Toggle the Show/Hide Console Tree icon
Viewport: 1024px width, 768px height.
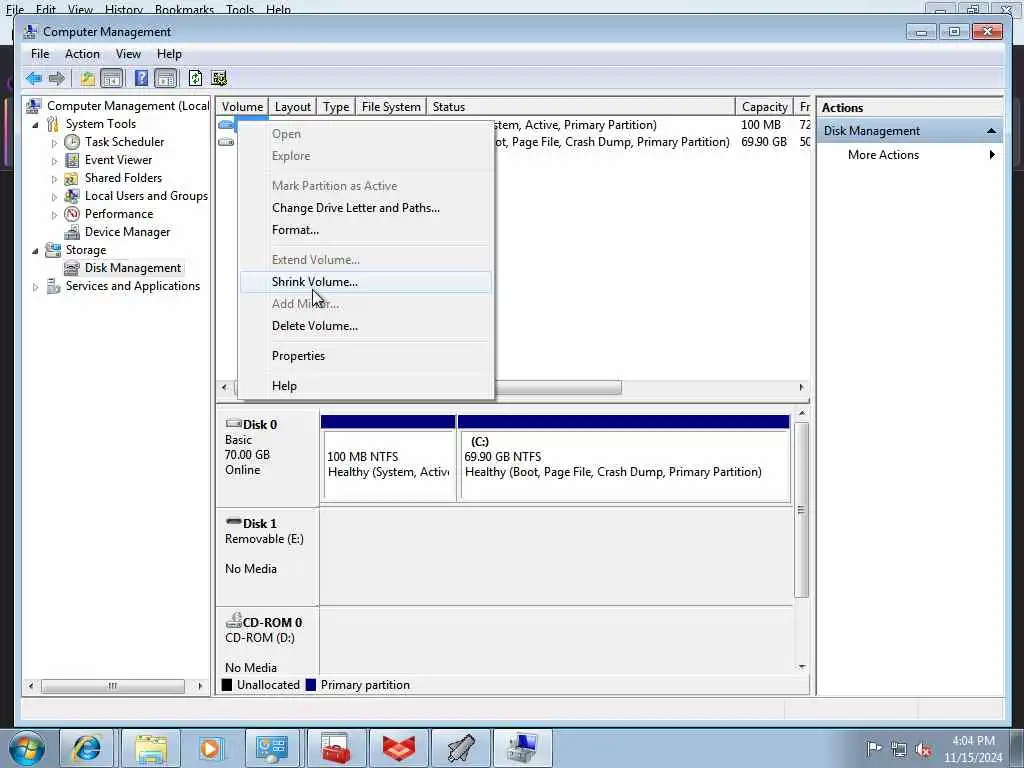pyautogui.click(x=112, y=79)
